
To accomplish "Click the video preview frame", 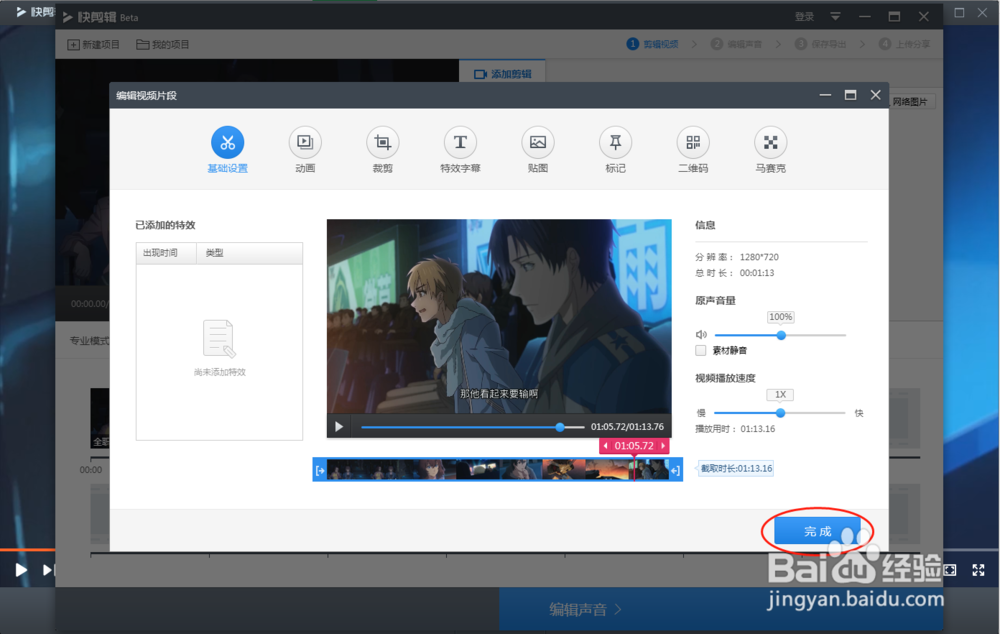I will coord(499,317).
